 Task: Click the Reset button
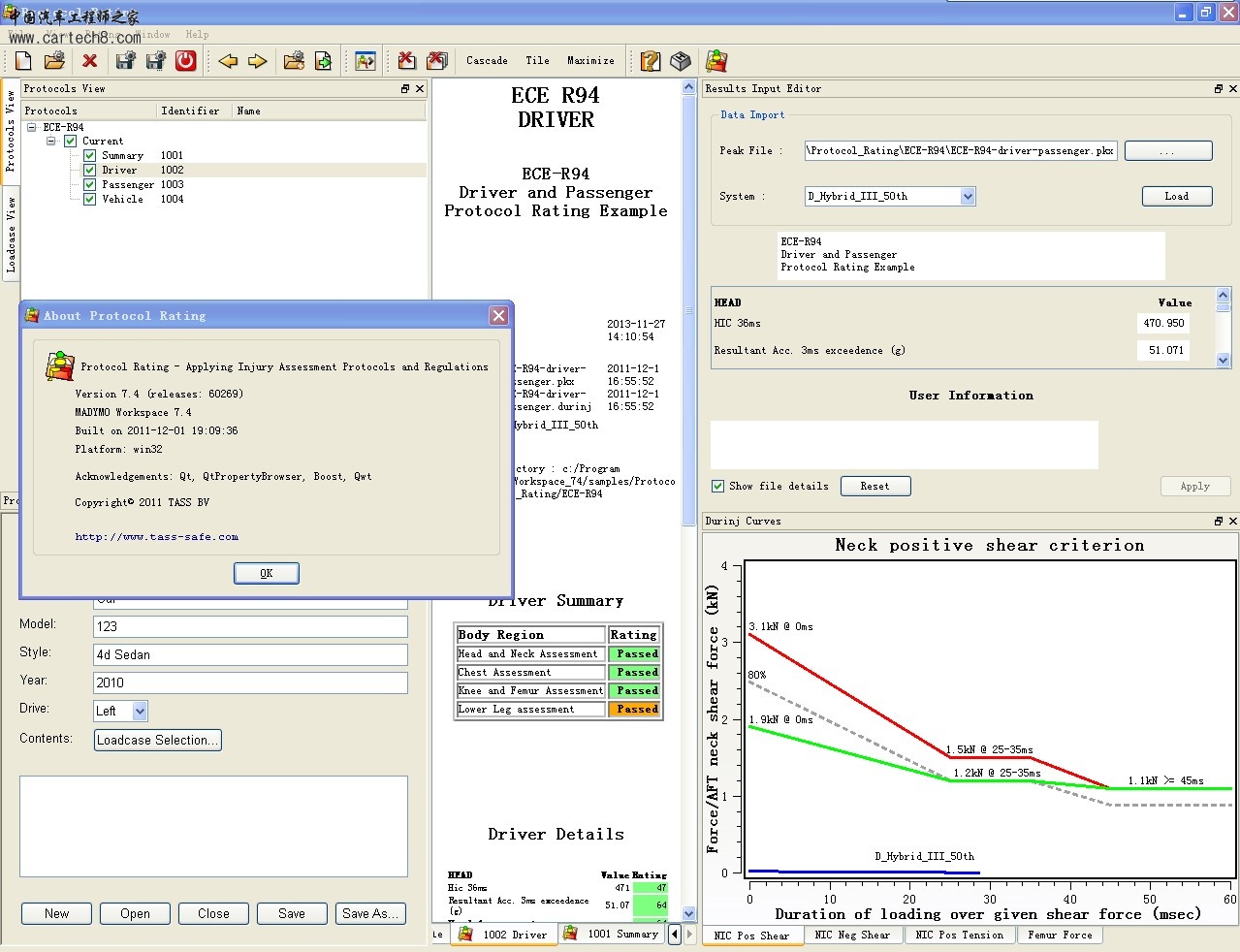click(x=874, y=487)
